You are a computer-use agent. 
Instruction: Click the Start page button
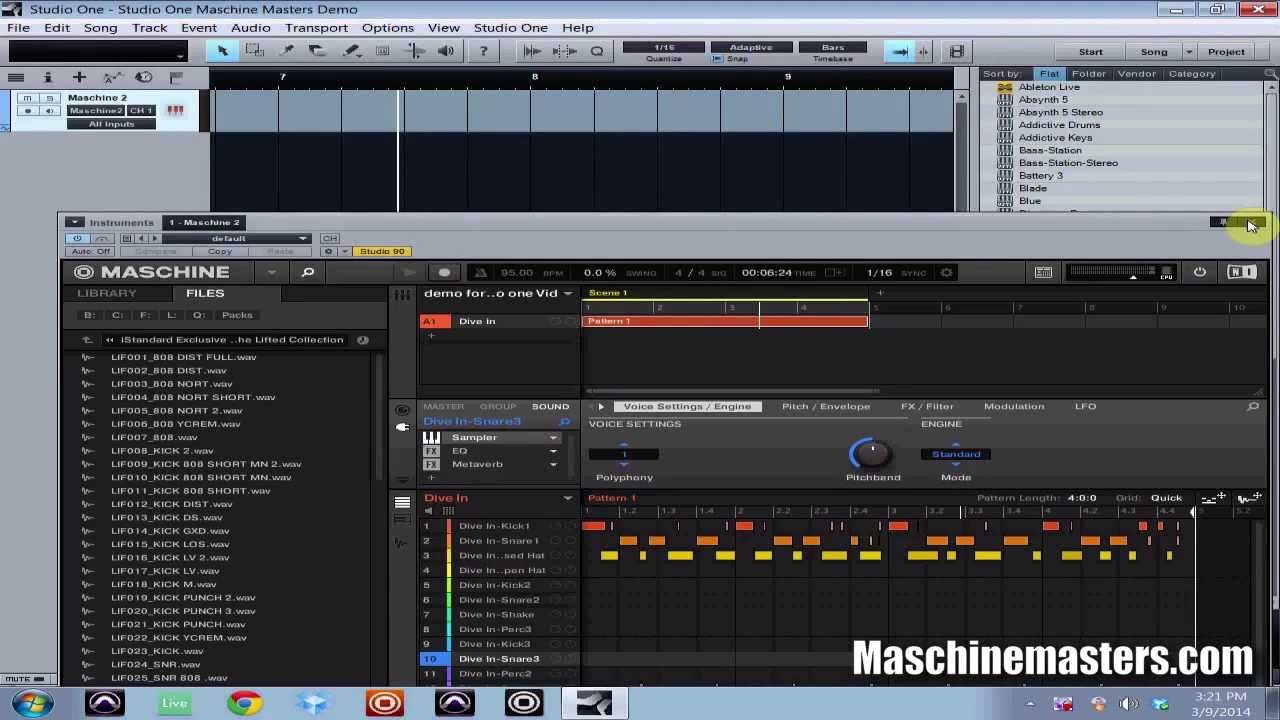(x=1090, y=51)
